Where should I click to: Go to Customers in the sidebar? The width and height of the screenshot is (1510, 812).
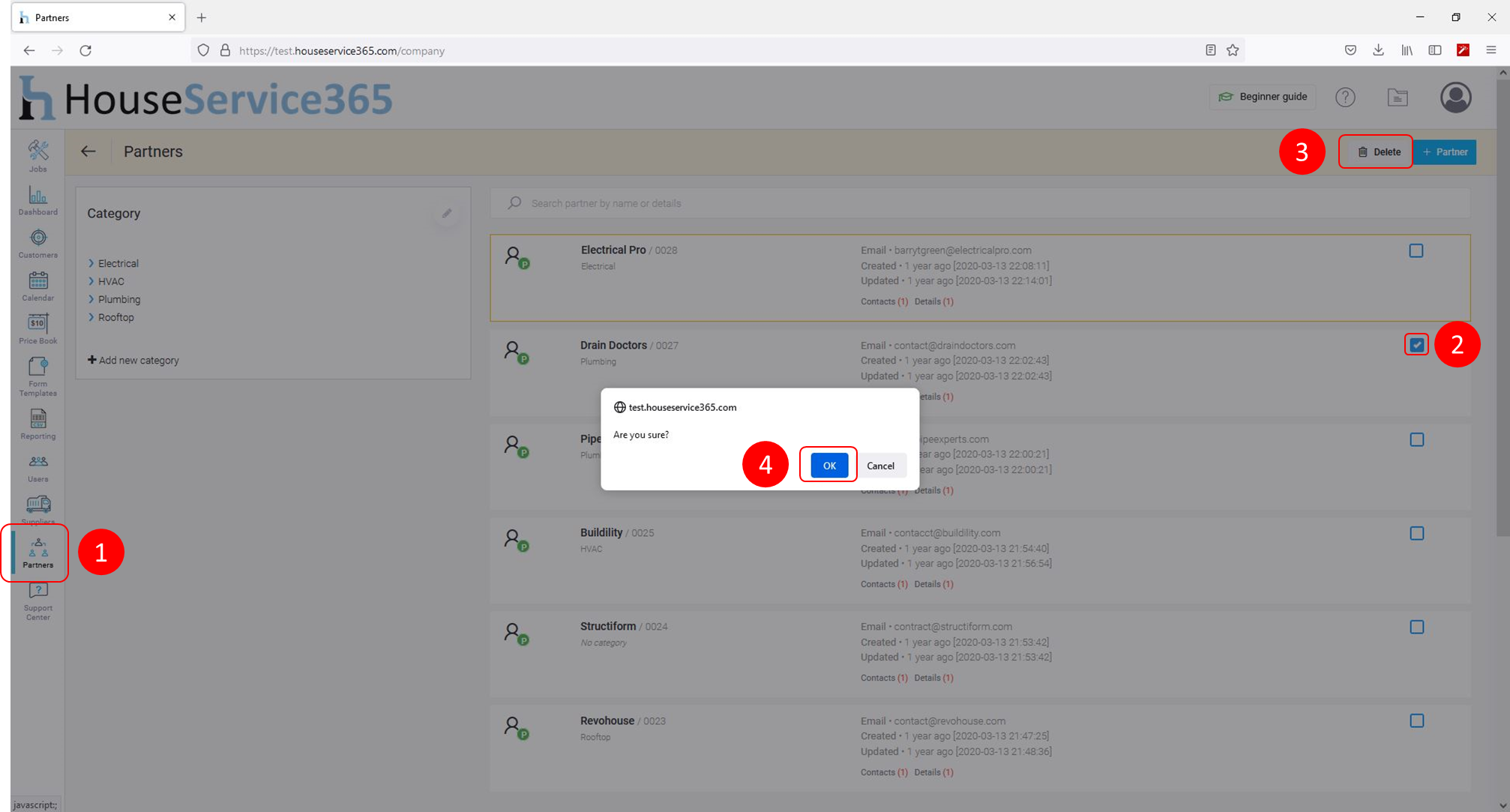pyautogui.click(x=37, y=243)
